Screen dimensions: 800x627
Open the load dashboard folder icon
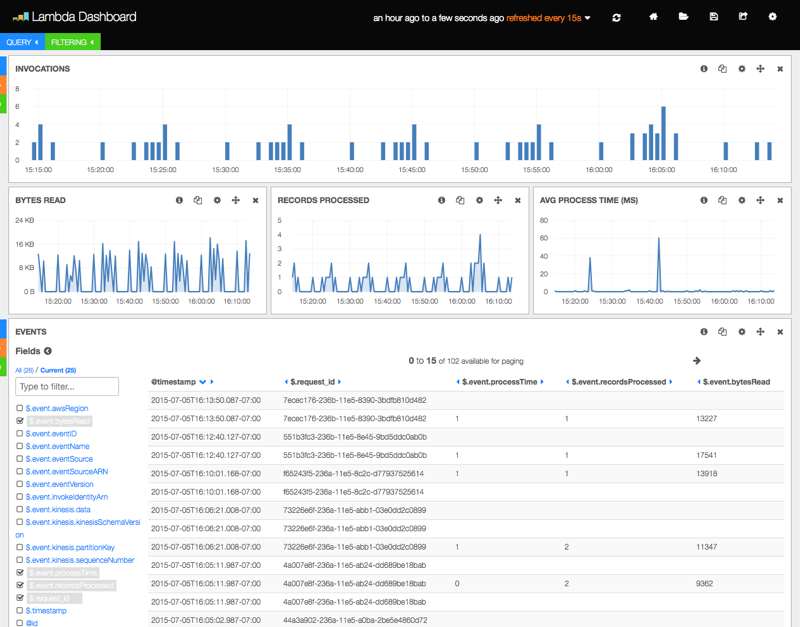coord(684,17)
